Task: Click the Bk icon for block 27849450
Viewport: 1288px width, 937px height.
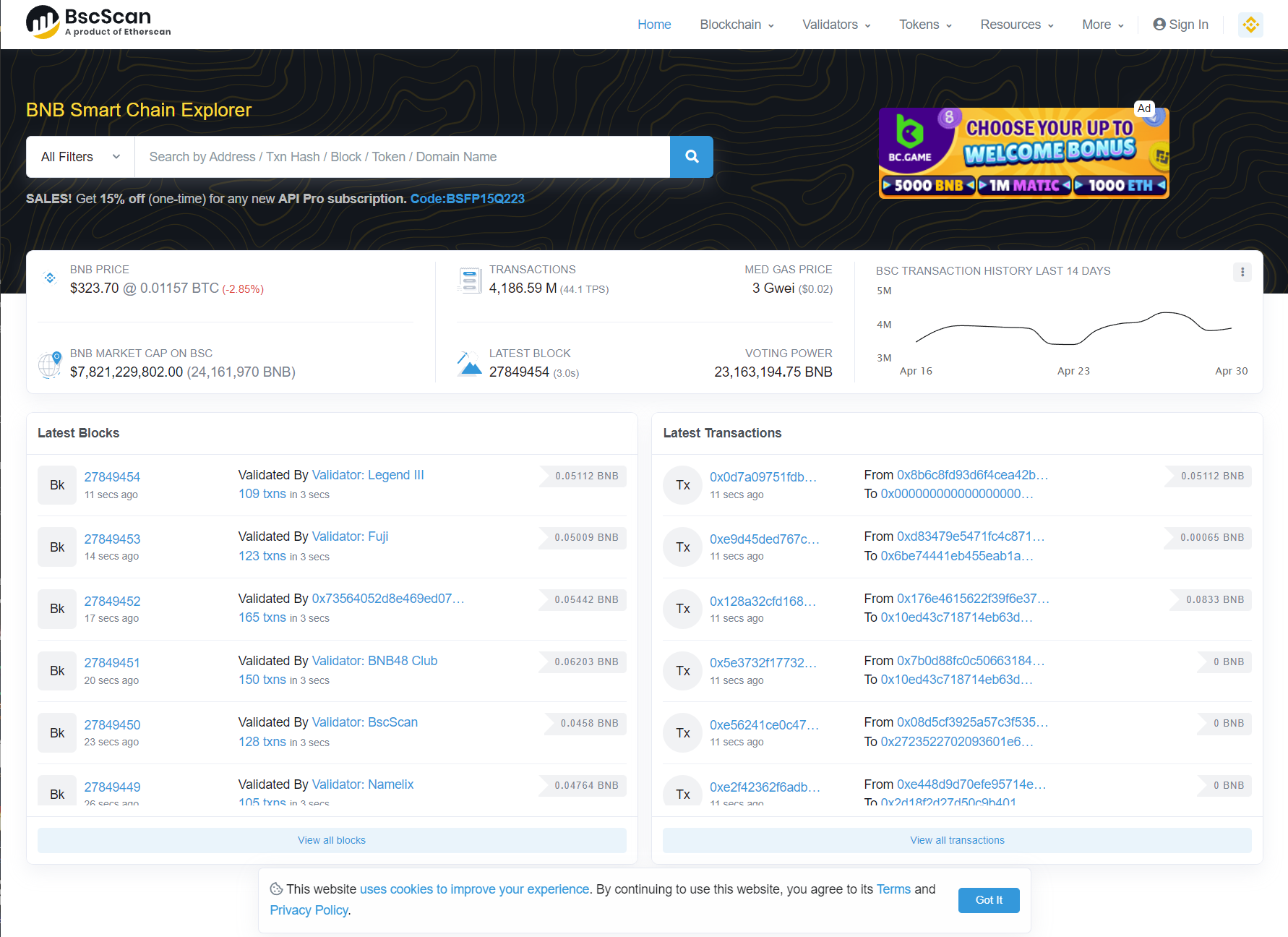Action: 57,733
